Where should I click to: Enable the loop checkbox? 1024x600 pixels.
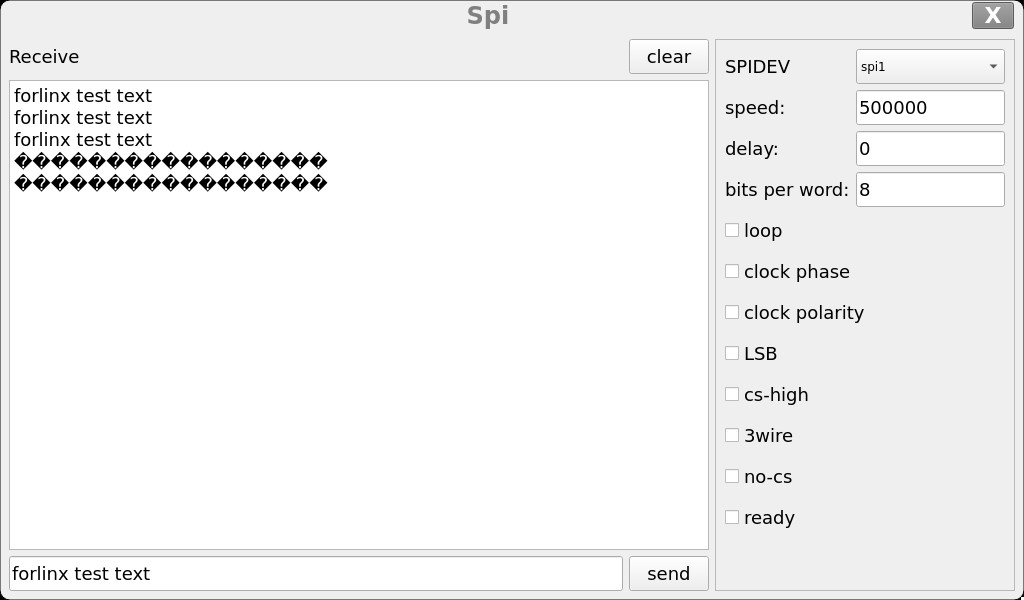pos(732,231)
